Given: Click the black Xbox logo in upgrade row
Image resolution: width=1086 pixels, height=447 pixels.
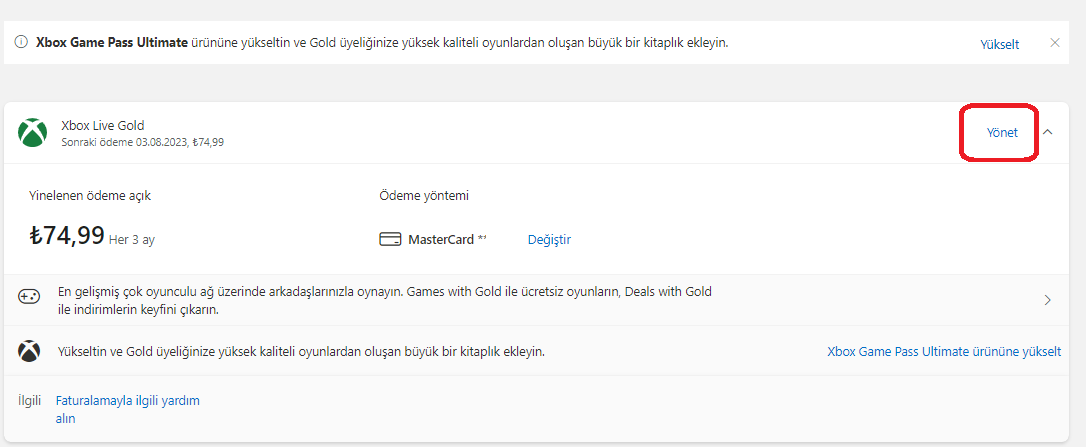Looking at the screenshot, I should click(x=29, y=352).
